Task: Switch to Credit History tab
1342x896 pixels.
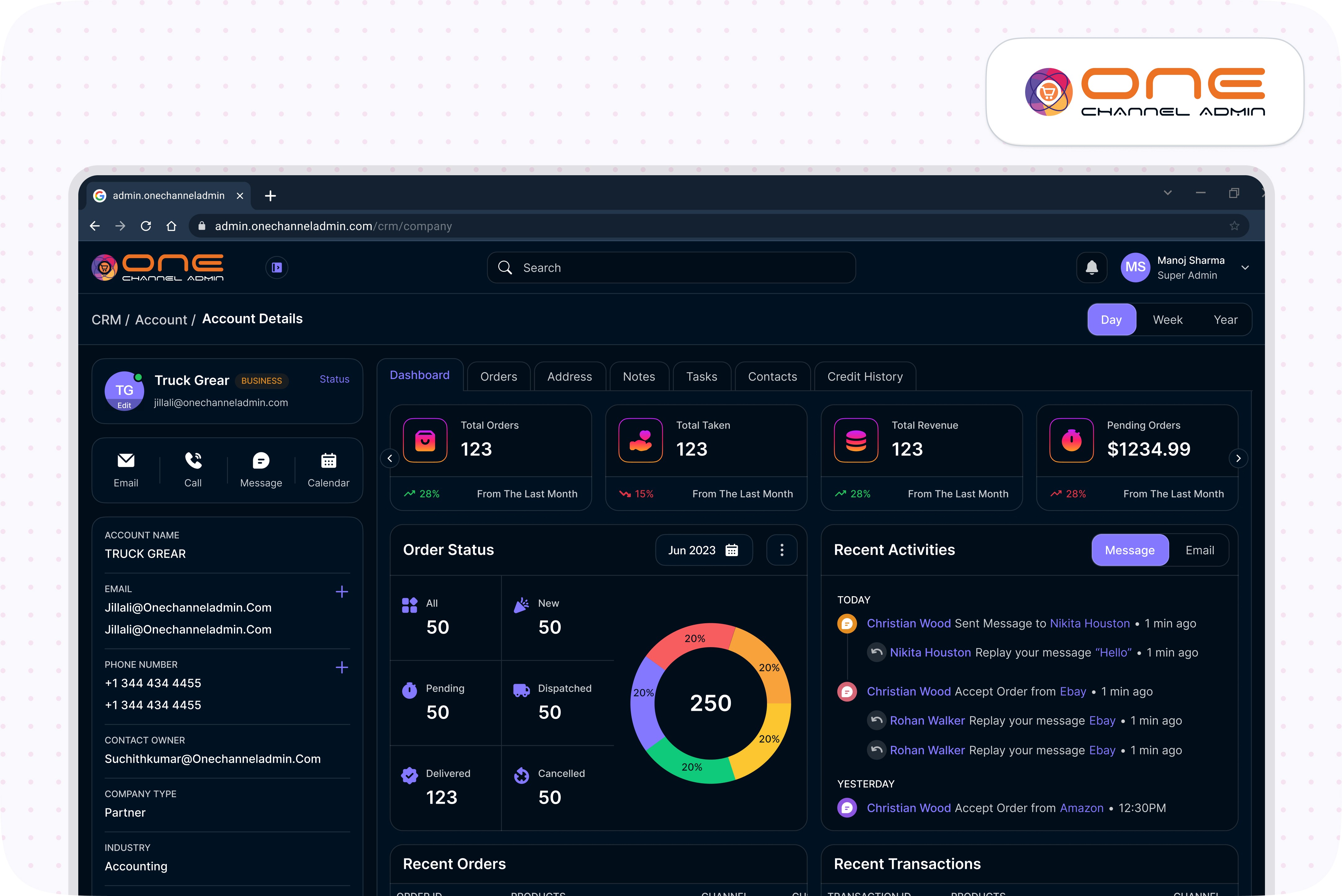Action: coord(865,377)
